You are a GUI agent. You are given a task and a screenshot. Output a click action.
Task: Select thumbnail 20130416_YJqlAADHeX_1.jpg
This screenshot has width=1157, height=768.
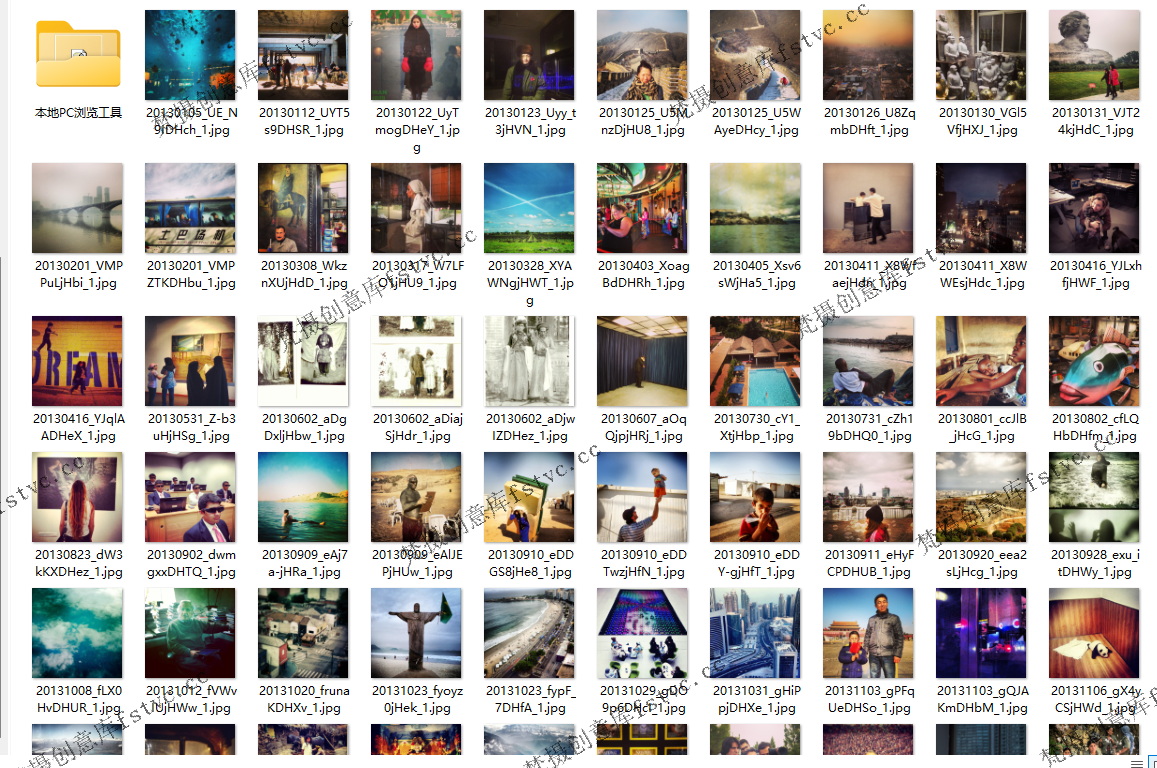[77, 361]
